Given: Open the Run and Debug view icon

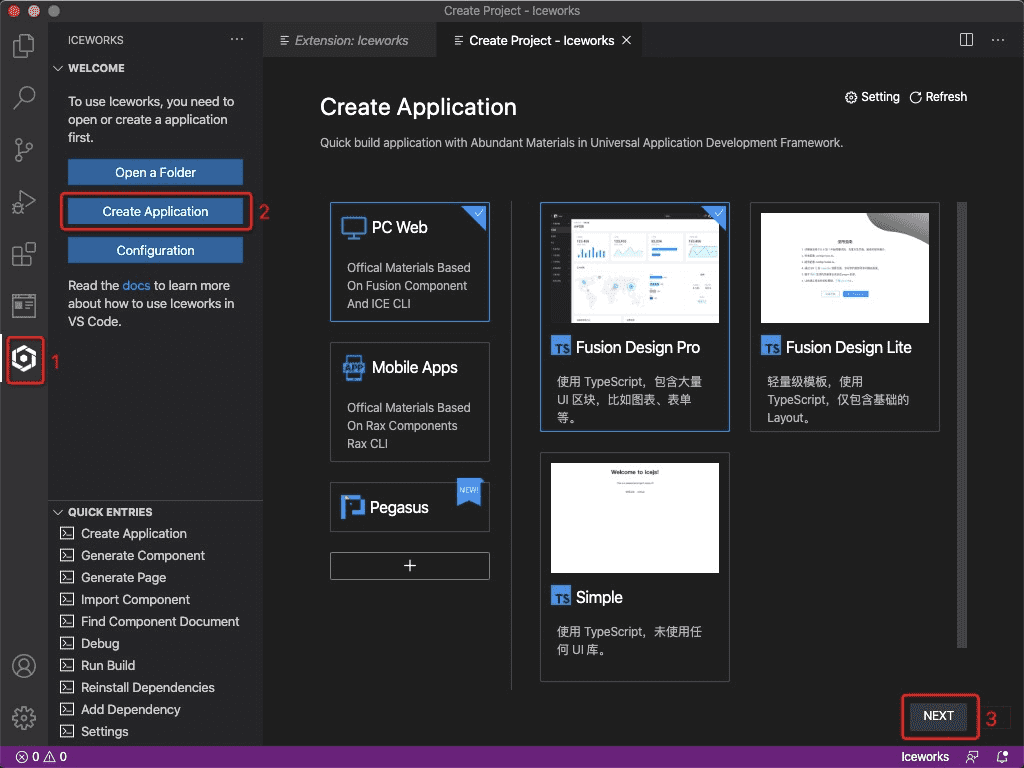Looking at the screenshot, I should [24, 202].
